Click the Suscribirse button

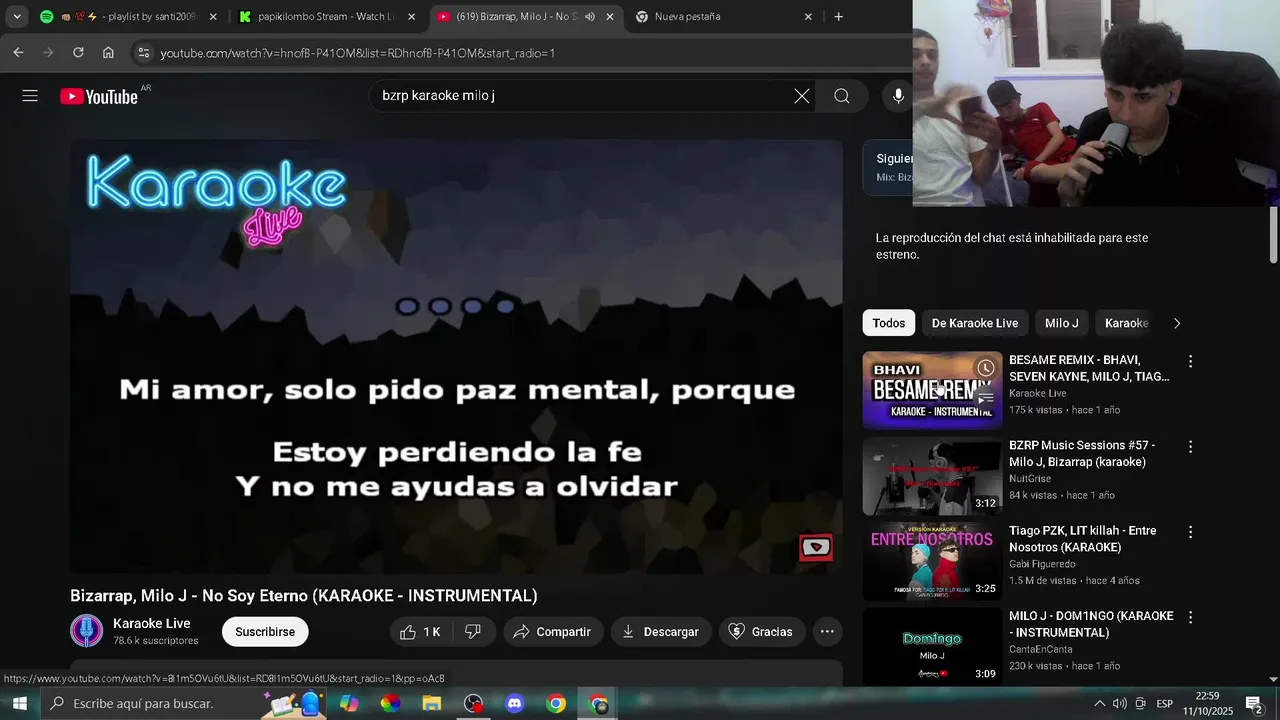pyautogui.click(x=265, y=632)
